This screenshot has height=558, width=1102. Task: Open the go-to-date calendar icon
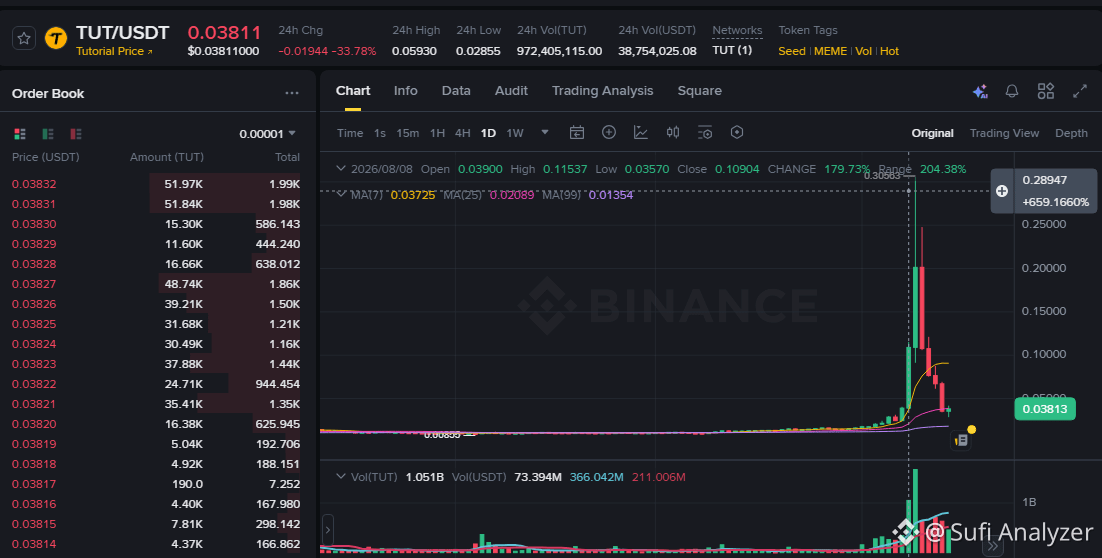[577, 132]
